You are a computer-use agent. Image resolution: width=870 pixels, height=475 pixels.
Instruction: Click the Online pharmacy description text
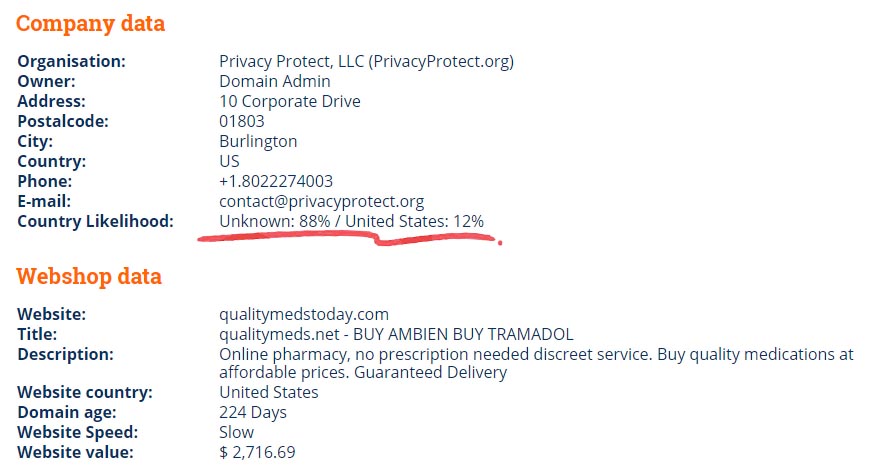coord(536,363)
